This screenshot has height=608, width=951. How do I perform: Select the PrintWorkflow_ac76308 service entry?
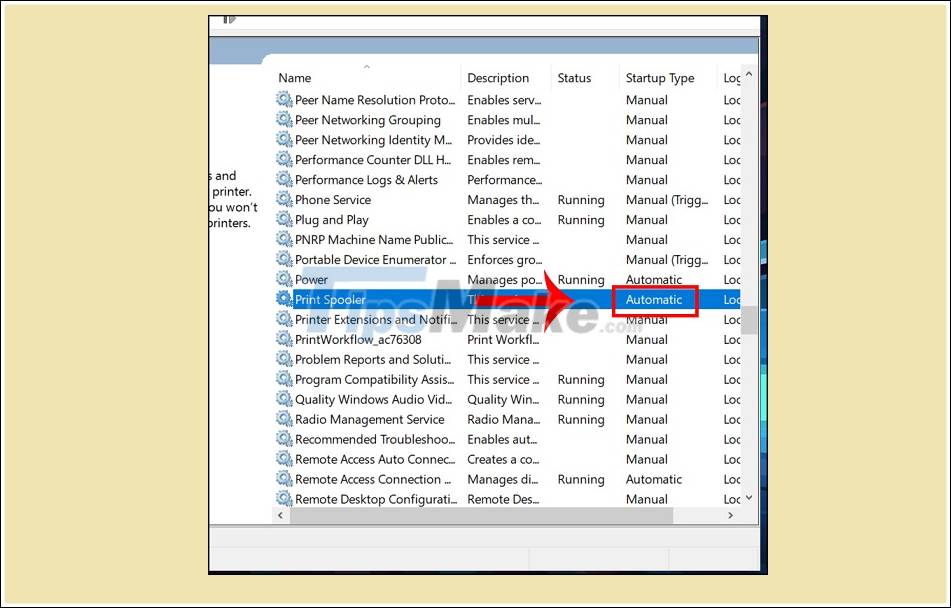[x=360, y=339]
